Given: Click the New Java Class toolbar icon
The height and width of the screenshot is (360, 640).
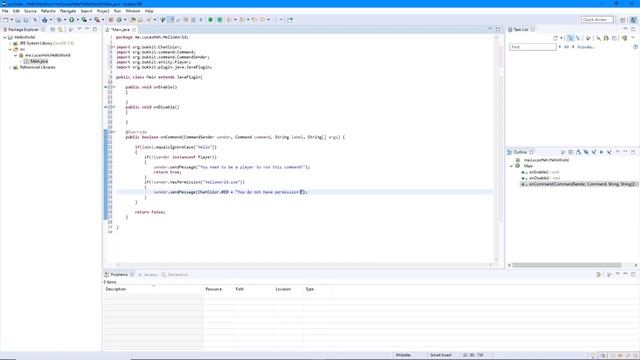Looking at the screenshot, I should click(119, 20).
